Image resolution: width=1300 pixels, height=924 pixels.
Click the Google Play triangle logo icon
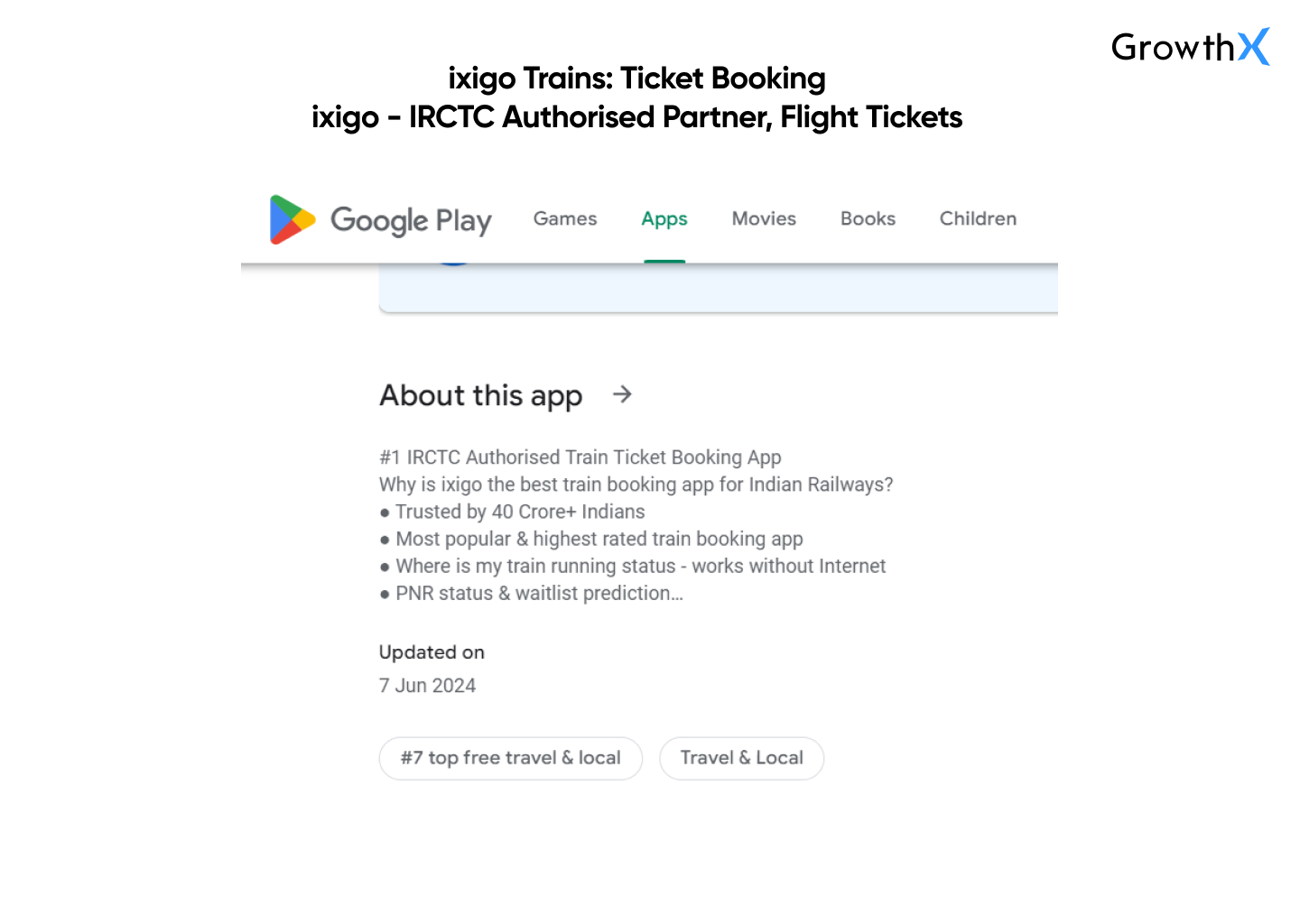pos(292,219)
